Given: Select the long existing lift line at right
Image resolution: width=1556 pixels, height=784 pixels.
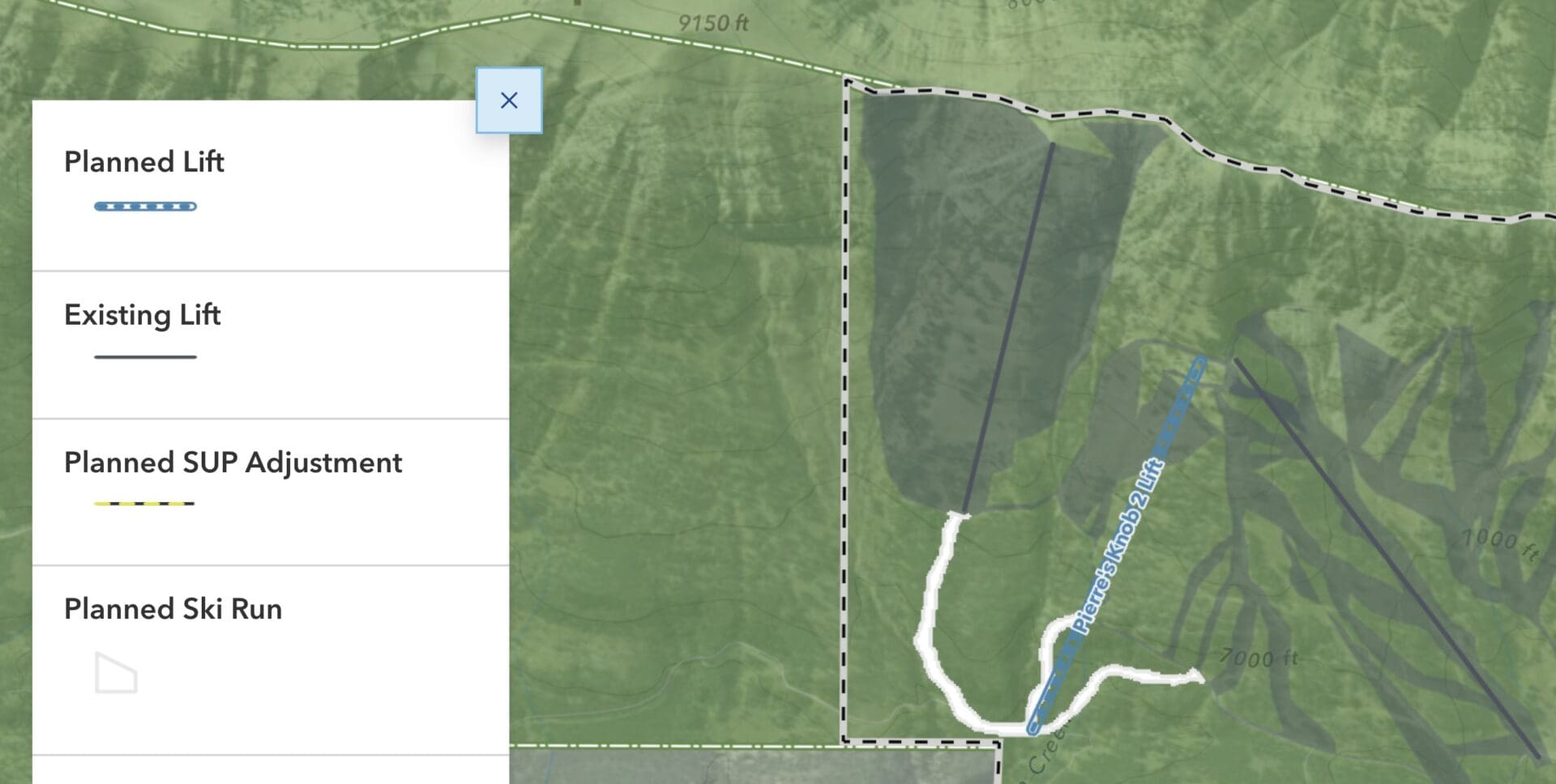Looking at the screenshot, I should [1386, 559].
